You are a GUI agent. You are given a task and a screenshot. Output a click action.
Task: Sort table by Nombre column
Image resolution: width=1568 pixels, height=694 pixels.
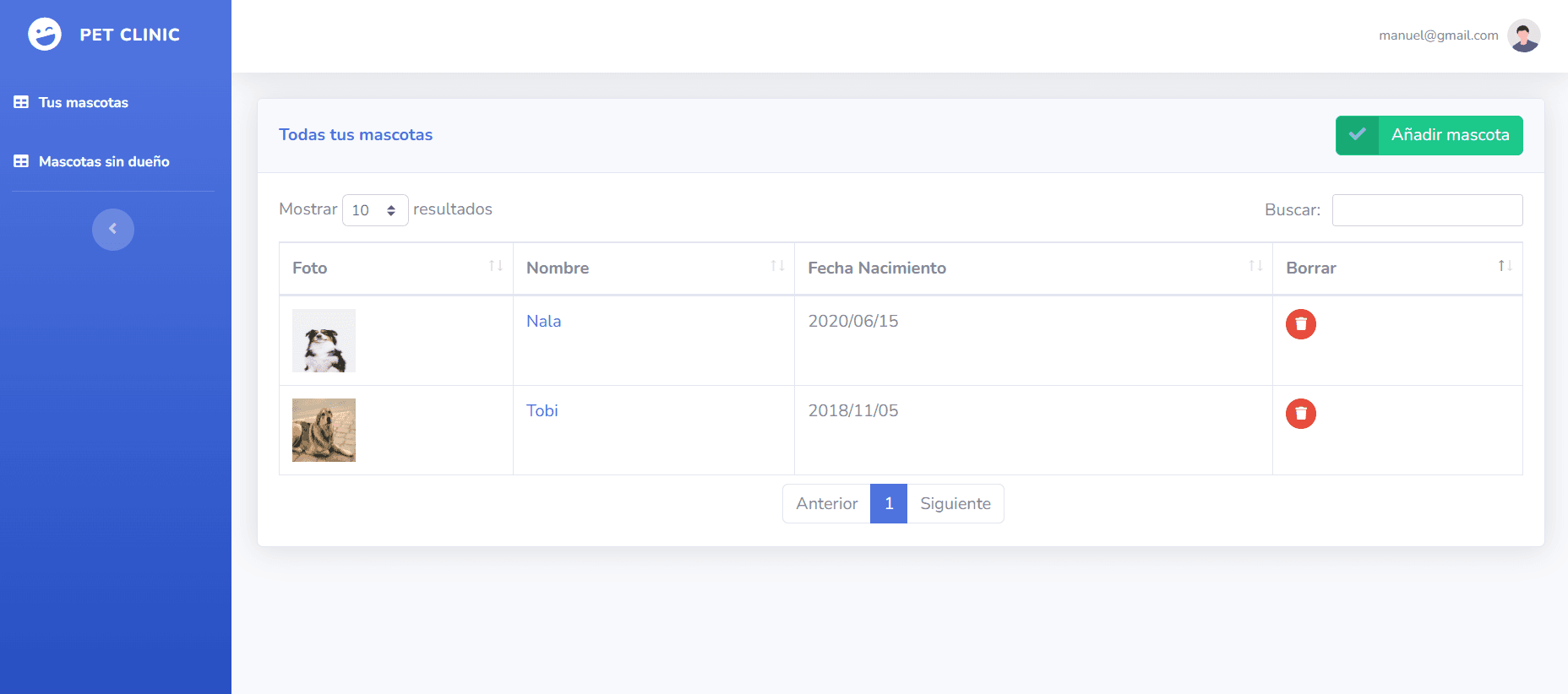(654, 268)
